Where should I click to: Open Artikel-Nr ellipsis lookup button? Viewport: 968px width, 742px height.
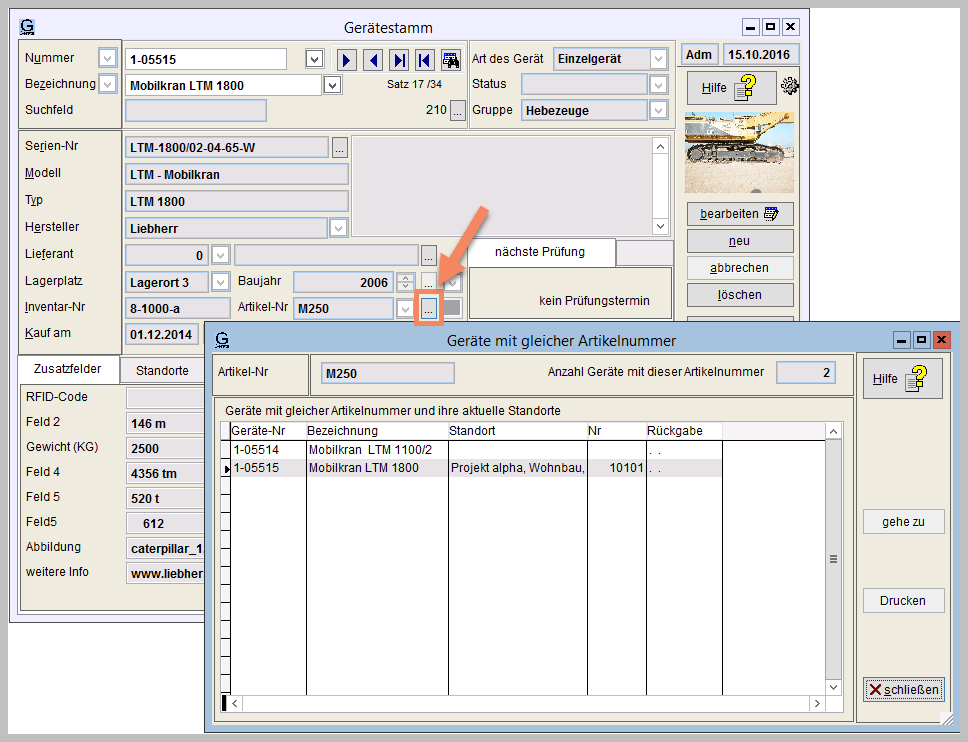(x=428, y=309)
